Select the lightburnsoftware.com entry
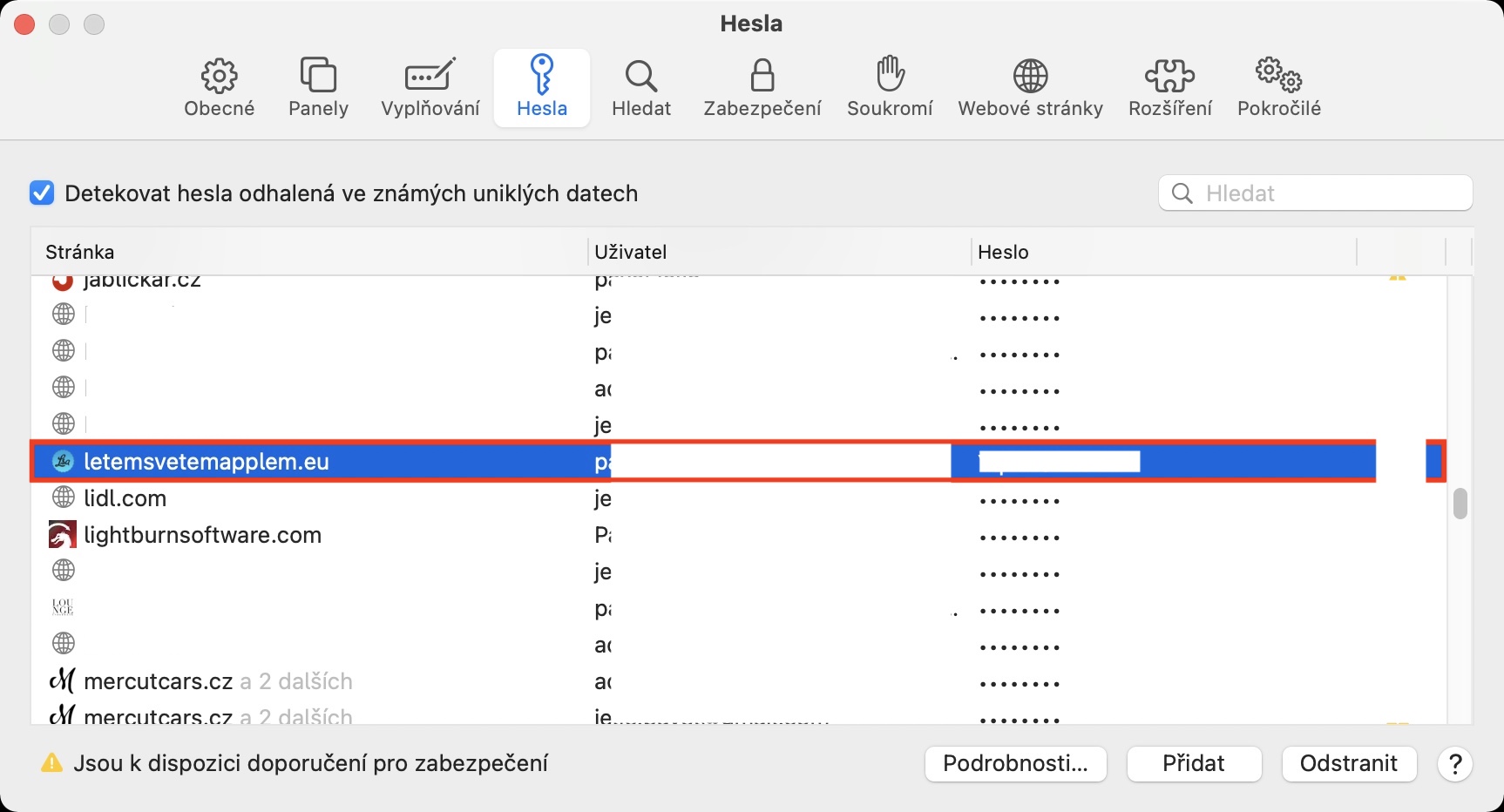1504x812 pixels. (x=202, y=535)
